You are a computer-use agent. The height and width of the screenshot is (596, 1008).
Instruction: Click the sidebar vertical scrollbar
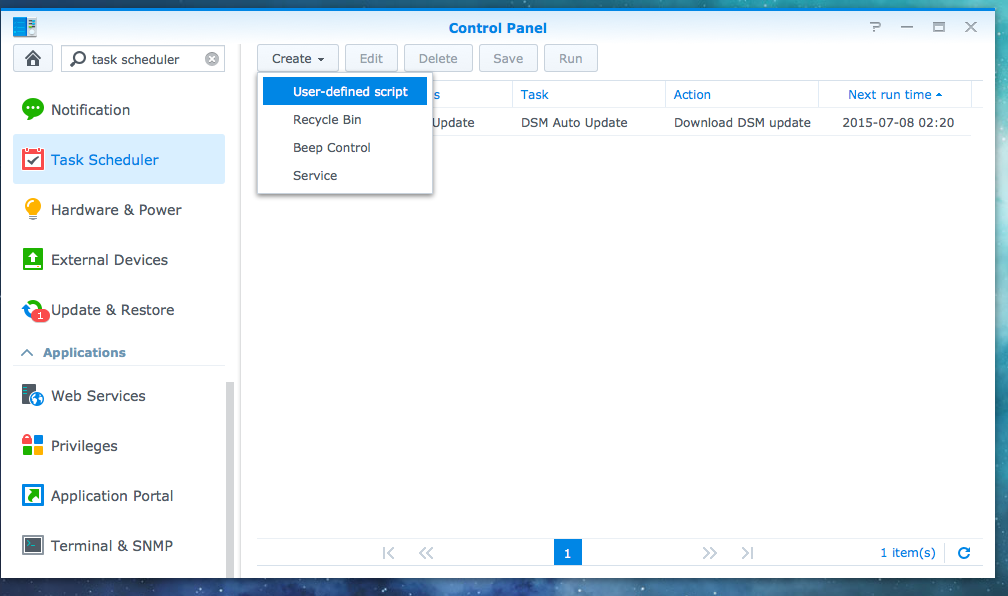tap(231, 480)
